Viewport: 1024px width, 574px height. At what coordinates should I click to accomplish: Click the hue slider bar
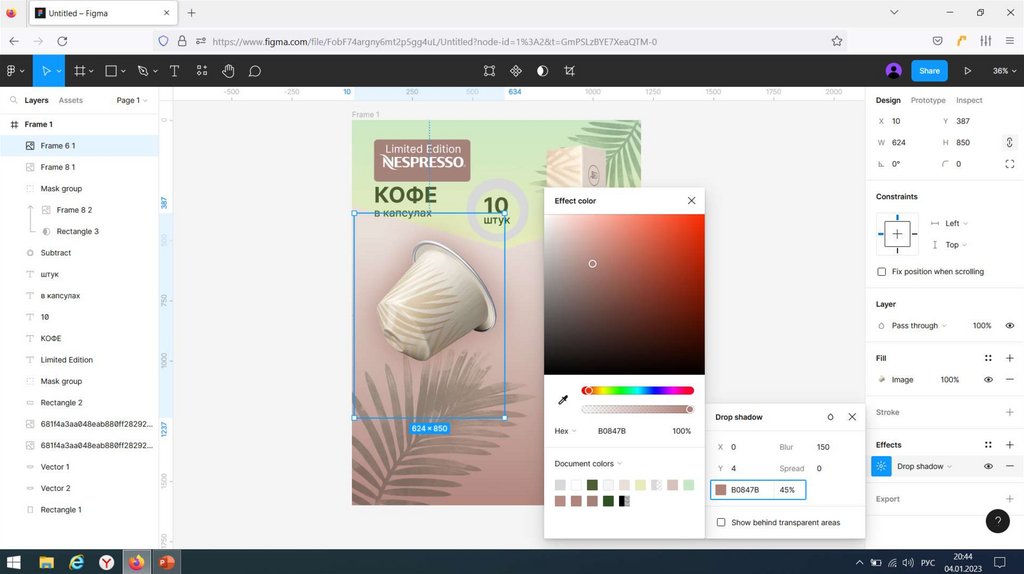click(x=640, y=391)
